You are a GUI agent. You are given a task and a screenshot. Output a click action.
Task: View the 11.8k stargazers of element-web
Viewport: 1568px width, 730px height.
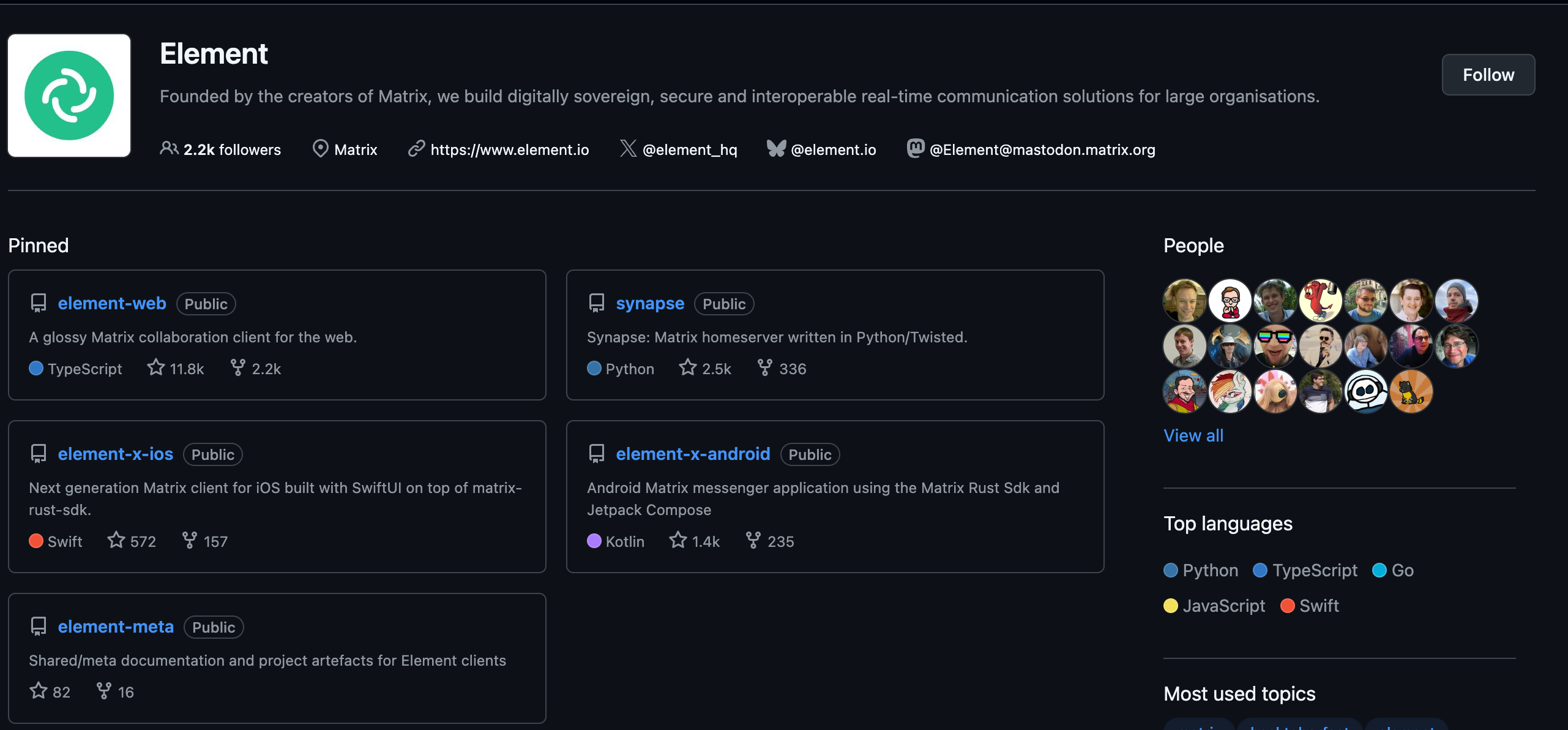[x=176, y=369]
